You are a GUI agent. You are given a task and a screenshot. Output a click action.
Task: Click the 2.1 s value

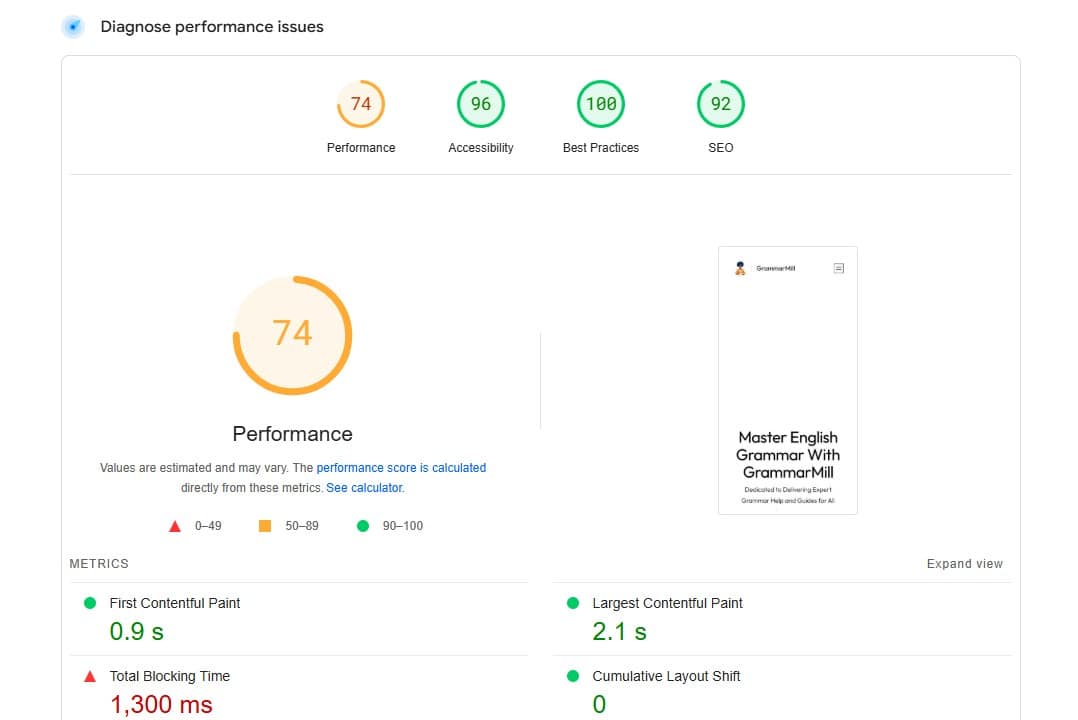pos(619,631)
